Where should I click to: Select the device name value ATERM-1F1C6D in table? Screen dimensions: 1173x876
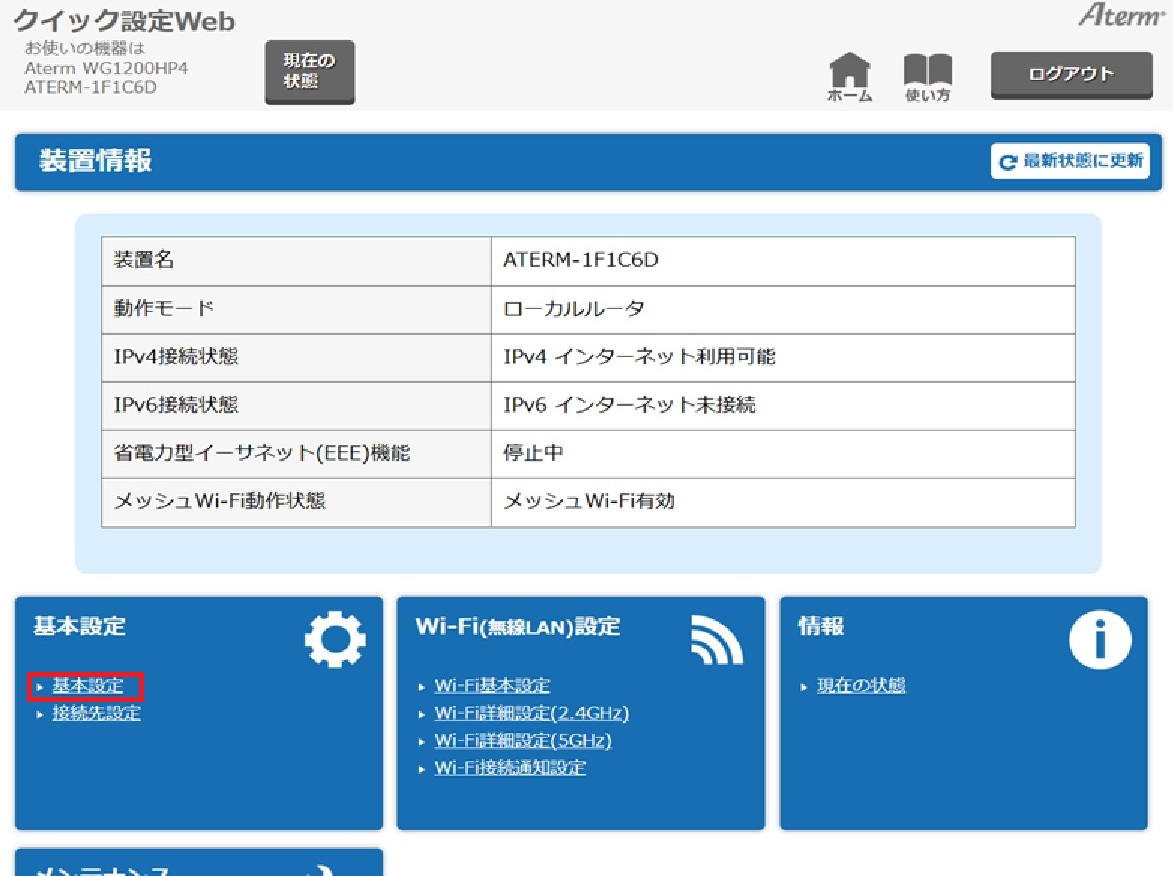(x=581, y=260)
